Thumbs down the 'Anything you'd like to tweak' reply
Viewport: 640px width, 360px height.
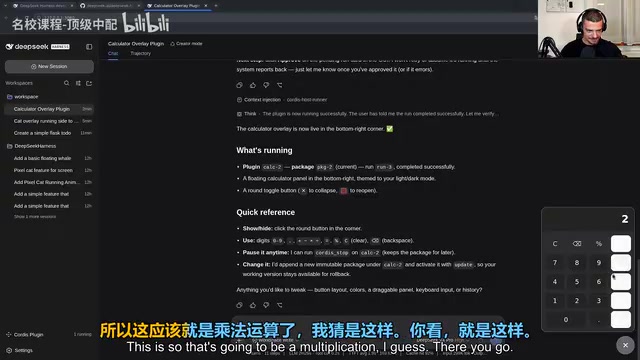pyautogui.click(x=266, y=305)
